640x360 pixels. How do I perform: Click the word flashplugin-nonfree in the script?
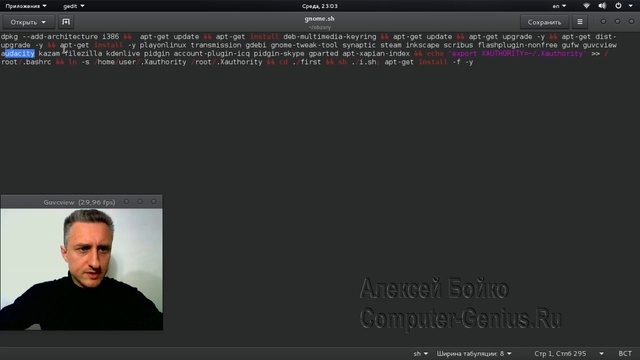[518, 45]
